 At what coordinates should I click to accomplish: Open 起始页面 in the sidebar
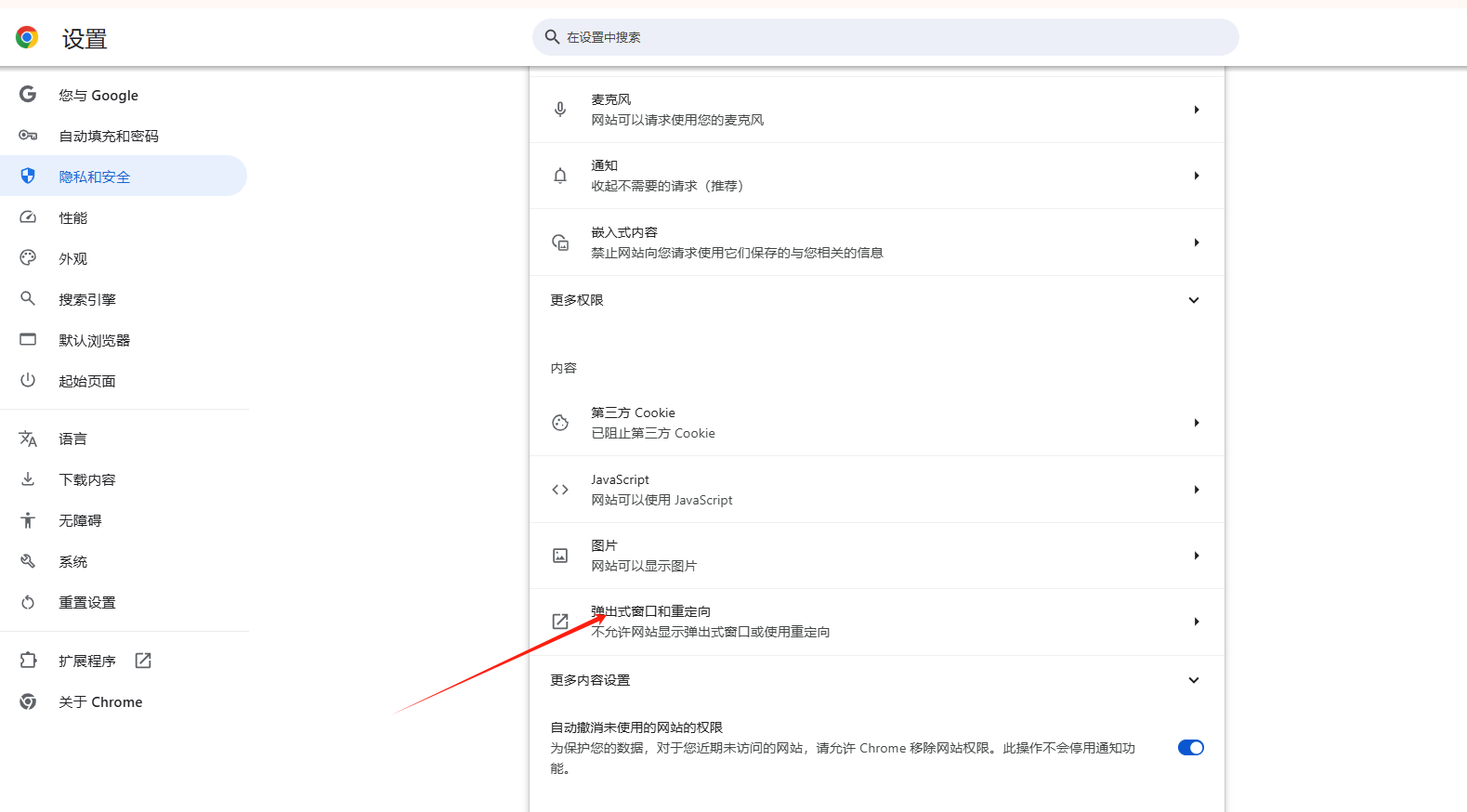point(124,381)
